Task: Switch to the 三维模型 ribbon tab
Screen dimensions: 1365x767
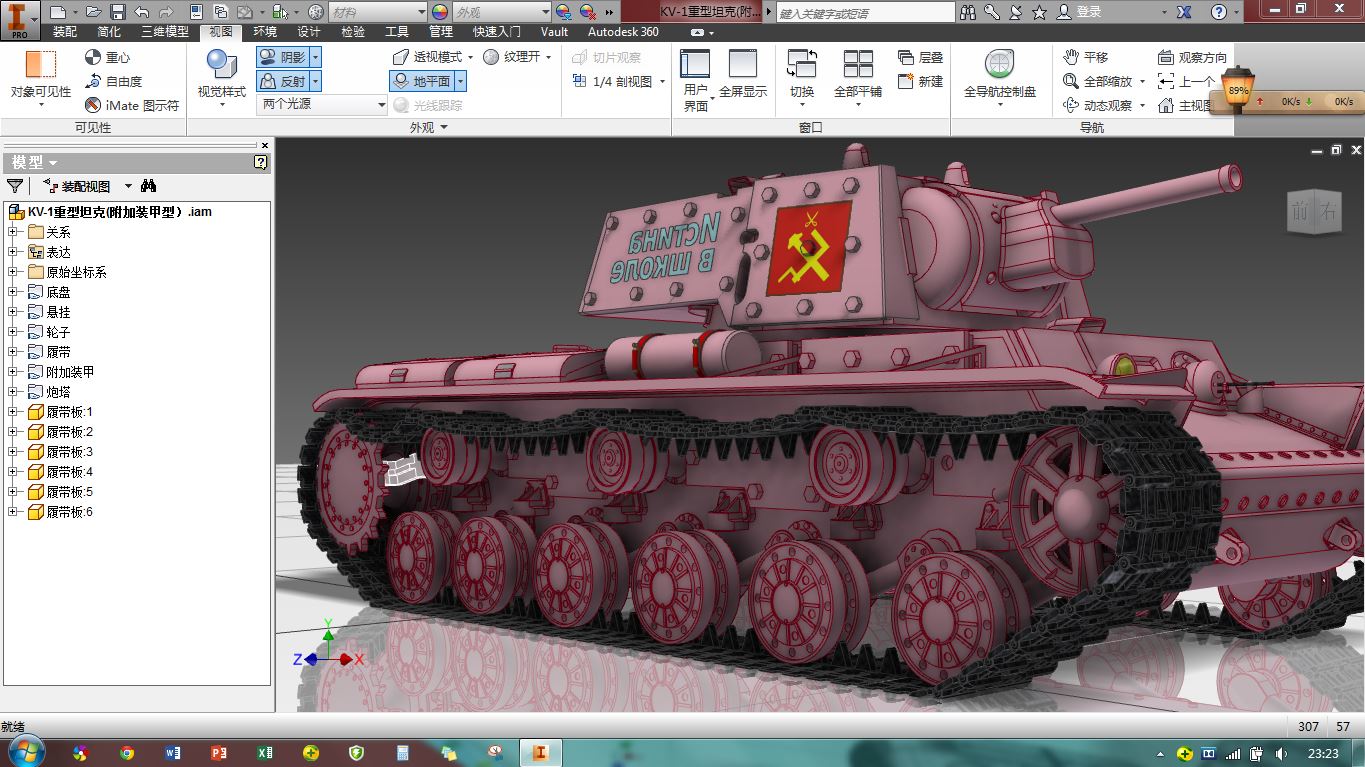Action: [165, 32]
